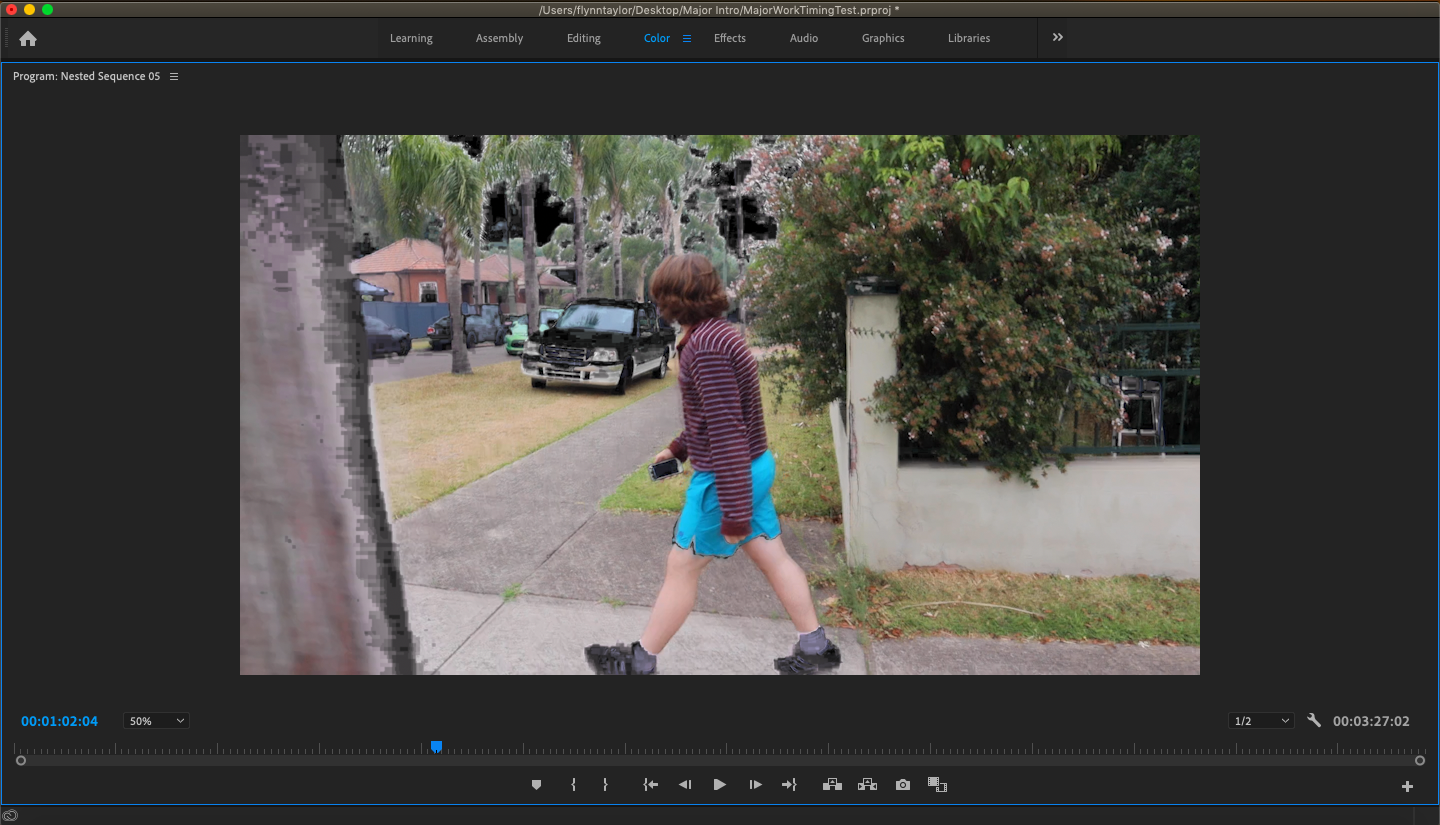Export the current frame with the camera icon
Screen dimensions: 1440x825
[x=902, y=784]
